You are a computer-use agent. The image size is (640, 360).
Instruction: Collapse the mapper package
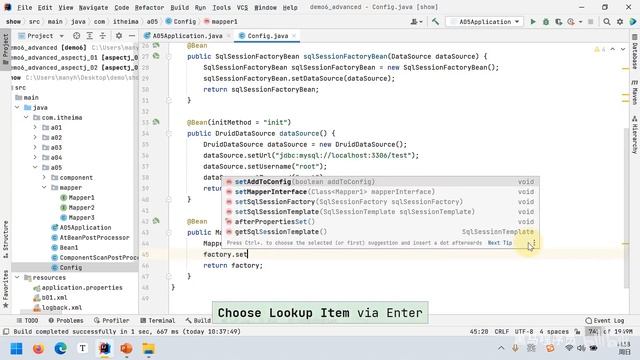(x=44, y=187)
